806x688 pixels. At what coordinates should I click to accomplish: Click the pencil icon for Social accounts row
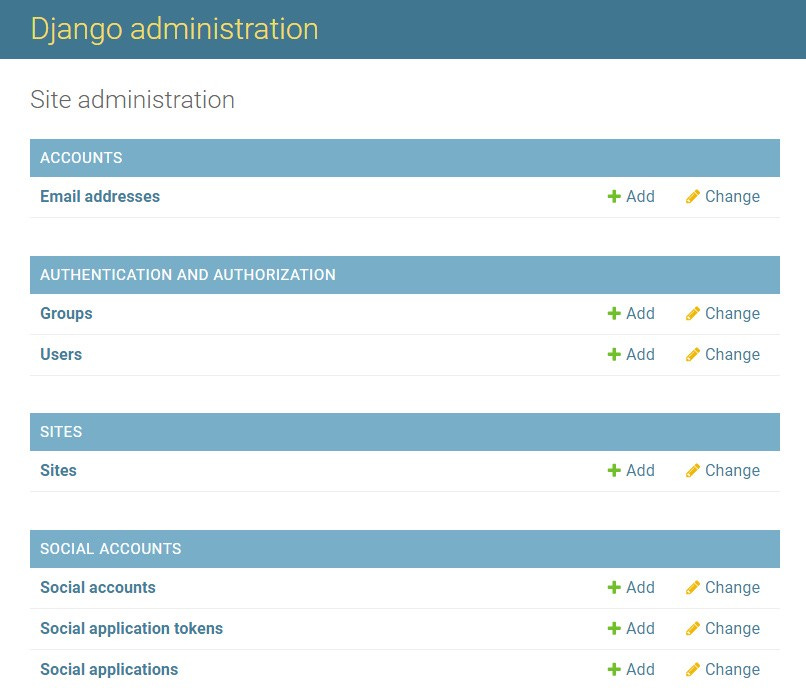coord(692,587)
